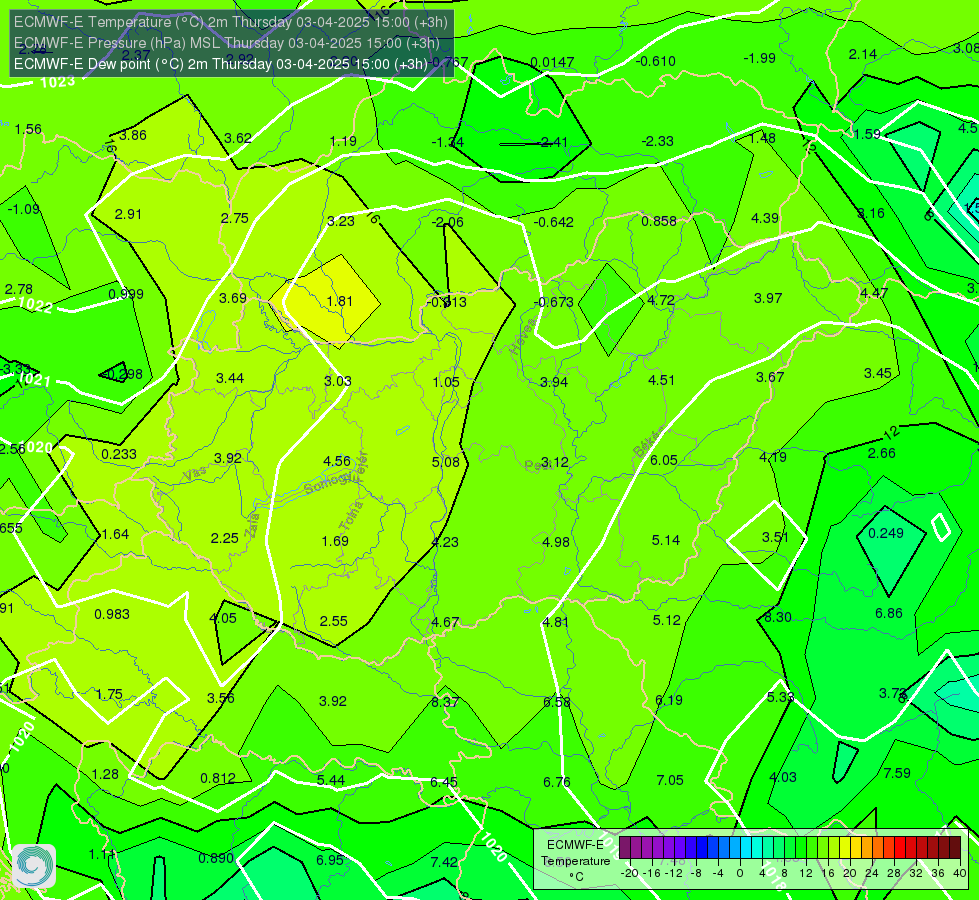
Task: Click the dew point value 2.55
Action: tap(333, 621)
